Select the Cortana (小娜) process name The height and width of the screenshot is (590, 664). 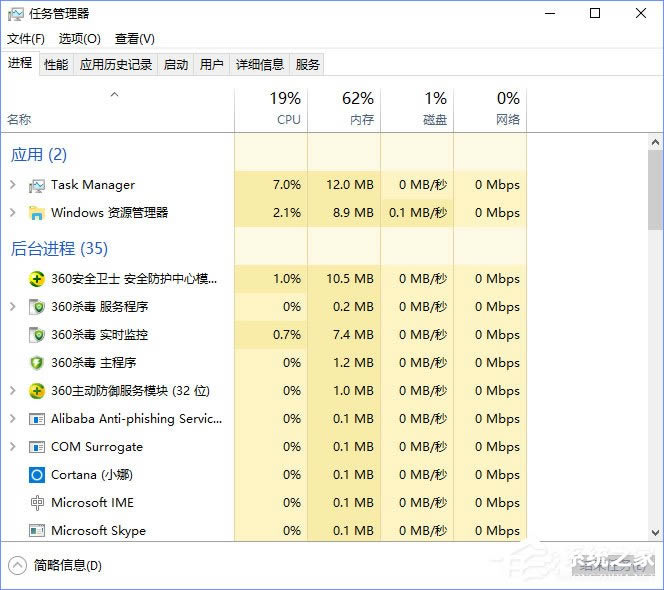(x=92, y=475)
